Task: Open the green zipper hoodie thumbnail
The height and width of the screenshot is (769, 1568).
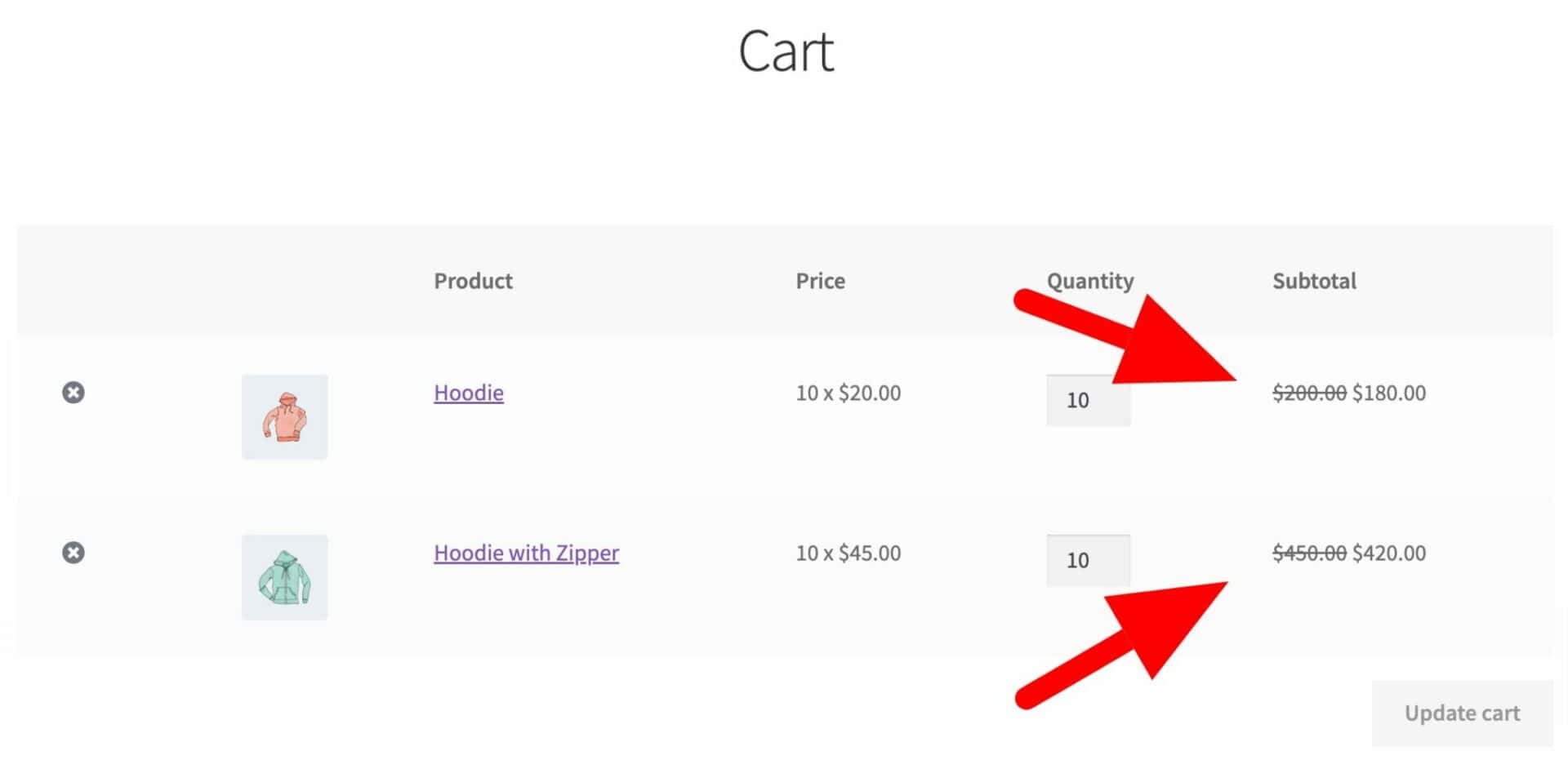Action: [x=284, y=577]
